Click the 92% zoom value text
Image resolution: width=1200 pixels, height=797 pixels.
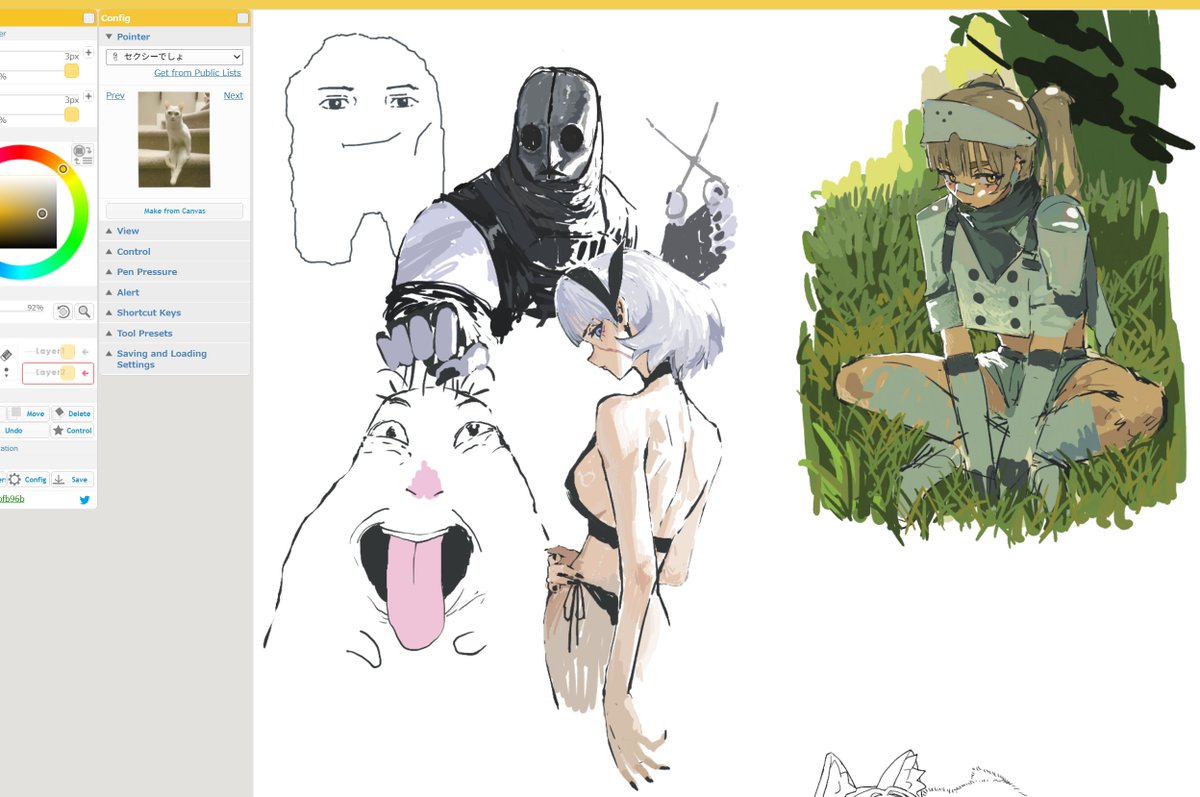[35, 308]
